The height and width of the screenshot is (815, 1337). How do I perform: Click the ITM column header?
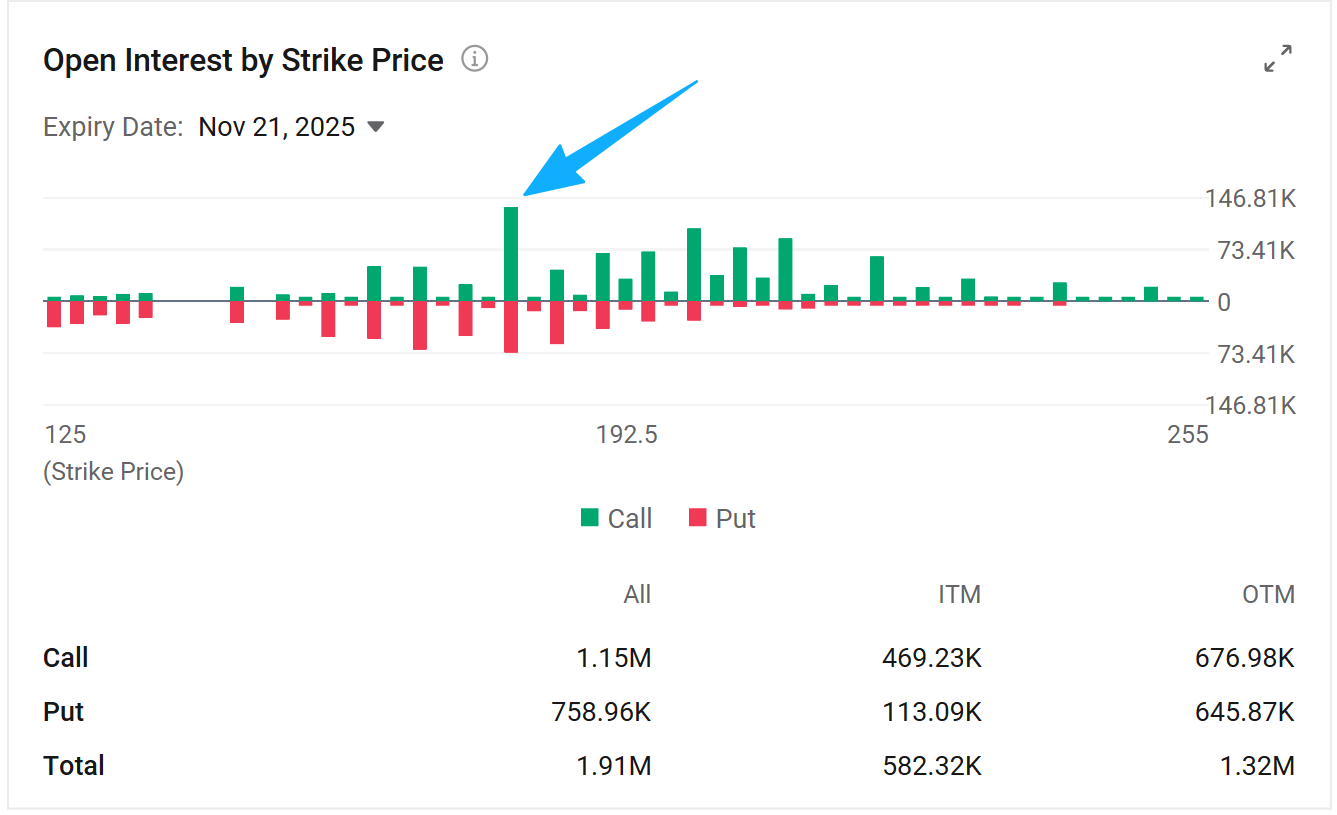[959, 595]
